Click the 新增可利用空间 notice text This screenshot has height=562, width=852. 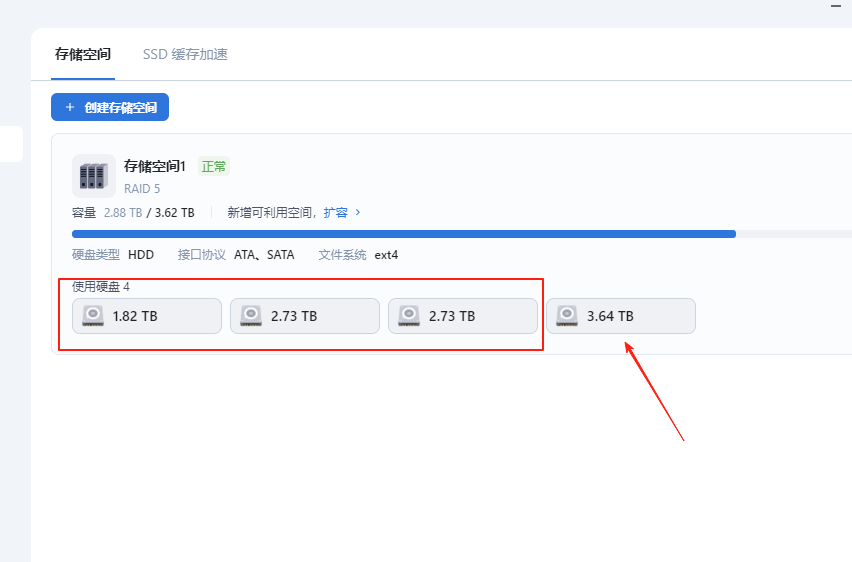272,213
